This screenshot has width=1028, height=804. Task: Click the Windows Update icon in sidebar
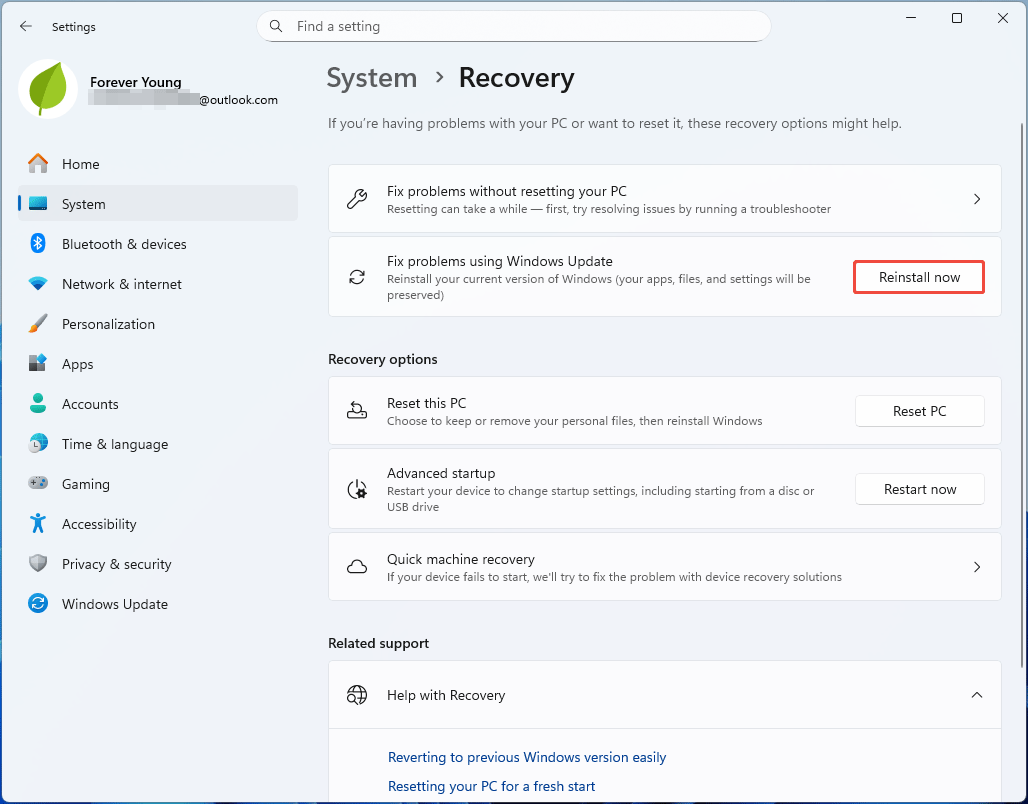(x=38, y=604)
